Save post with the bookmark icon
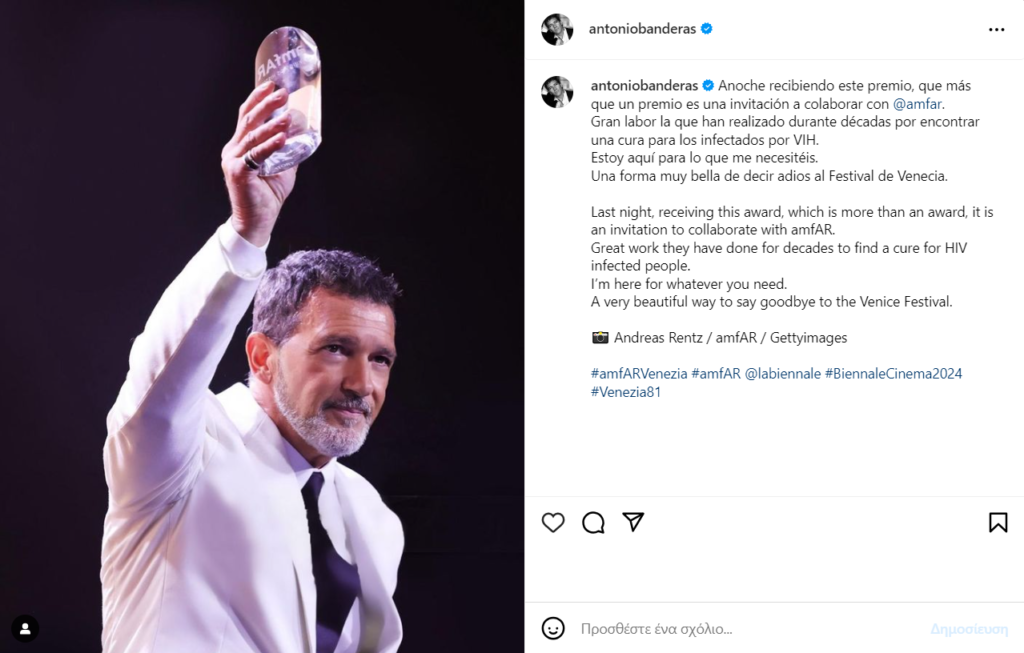Viewport: 1024px width, 653px height. [x=997, y=522]
